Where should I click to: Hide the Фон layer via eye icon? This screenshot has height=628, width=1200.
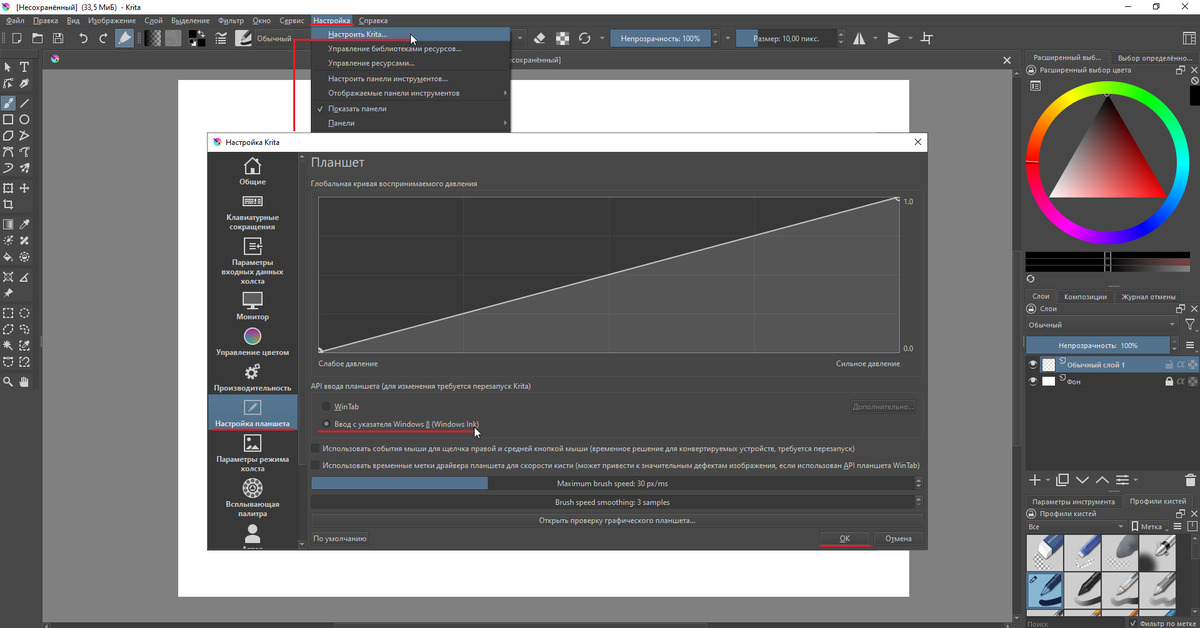[1033, 382]
